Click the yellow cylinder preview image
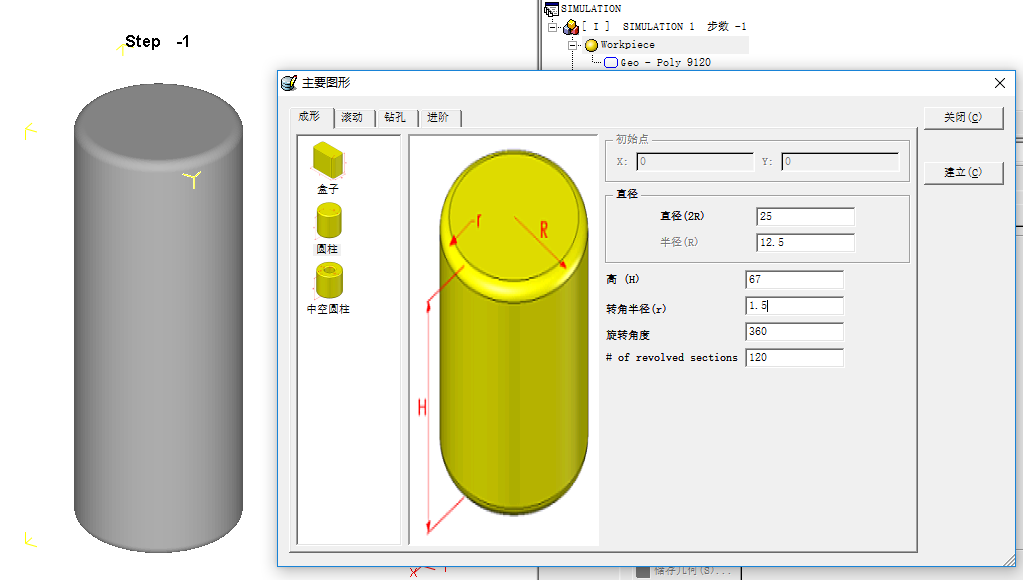Image resolution: width=1023 pixels, height=580 pixels. (514, 333)
